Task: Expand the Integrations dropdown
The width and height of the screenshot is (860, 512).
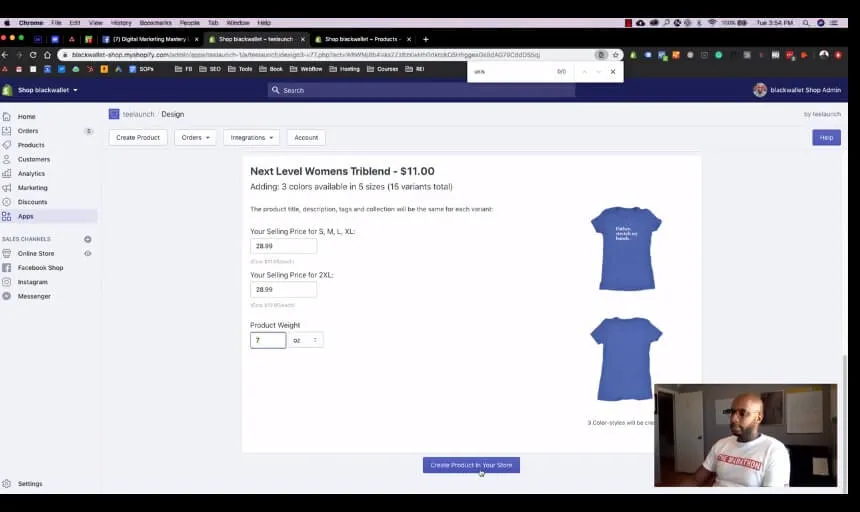Action: 251,138
